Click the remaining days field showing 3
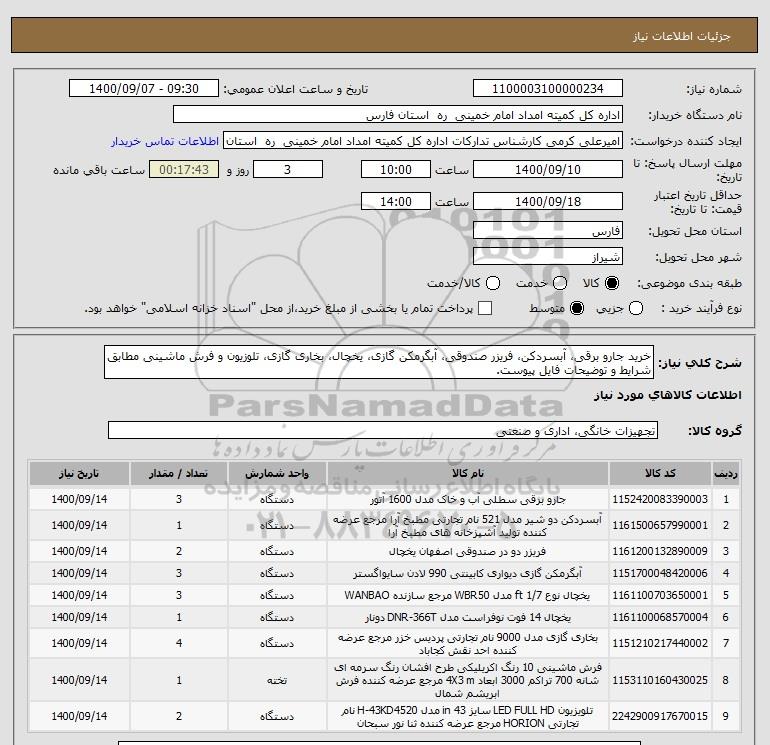The width and height of the screenshot is (770, 745). [x=288, y=169]
